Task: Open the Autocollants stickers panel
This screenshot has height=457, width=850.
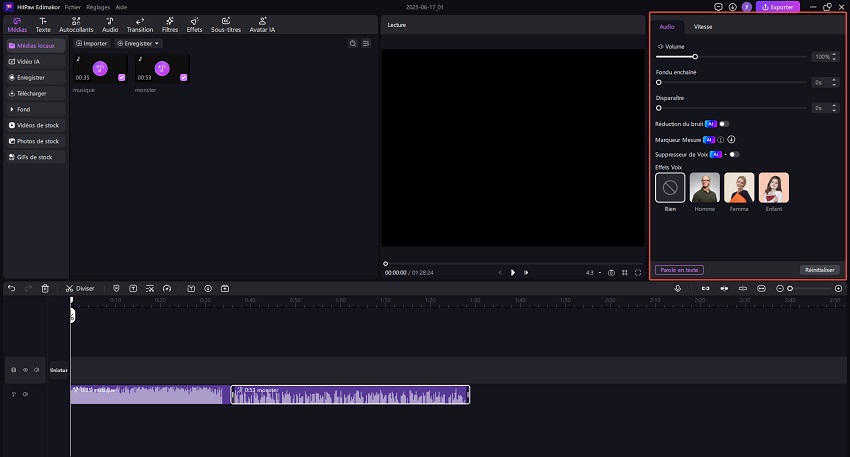Action: [x=76, y=25]
